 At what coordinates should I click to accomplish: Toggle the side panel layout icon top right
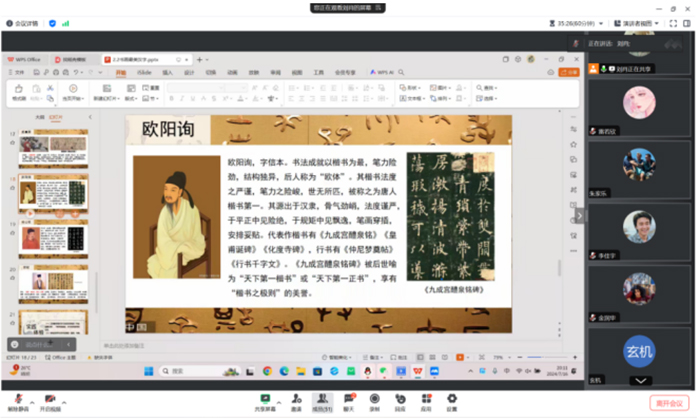[x=687, y=23]
